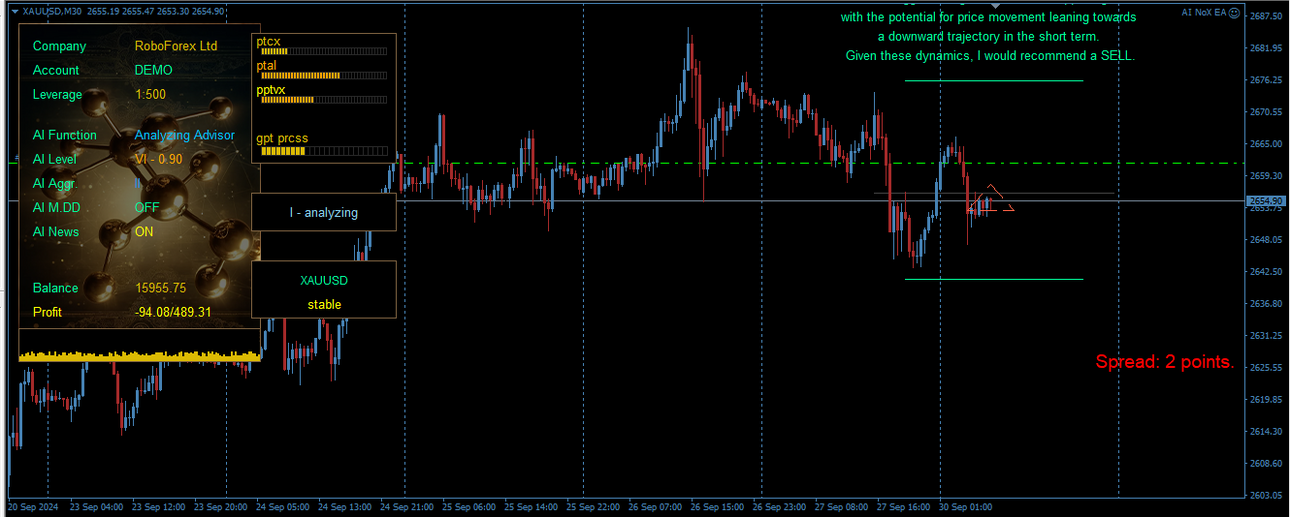Viewport: 1290px width, 517px height.
Task: Click the 'recommend a SELL' advice line
Action: pyautogui.click(x=990, y=56)
